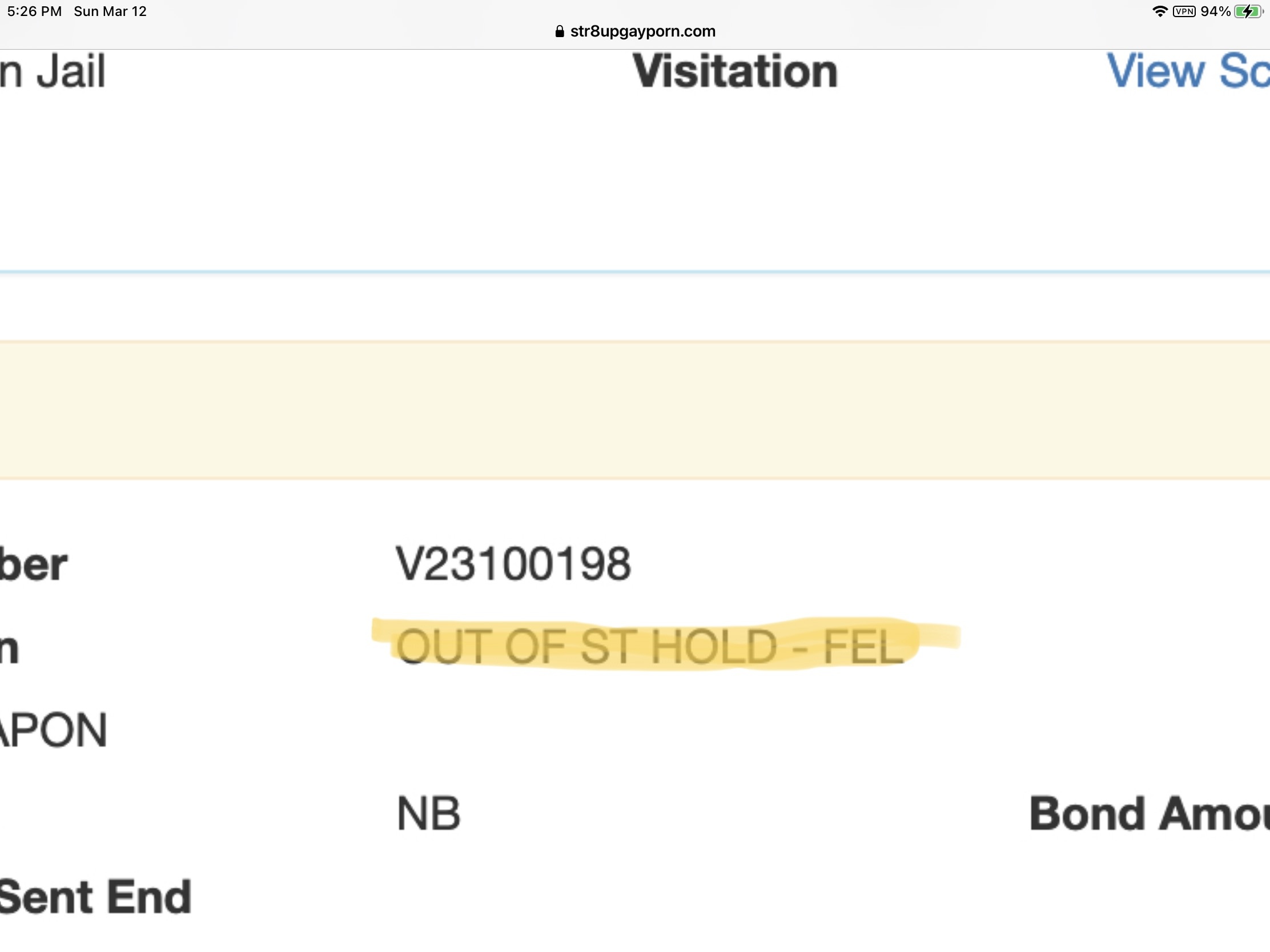This screenshot has width=1270, height=952.
Task: Tap the blue horizontal divider line
Action: (x=635, y=272)
